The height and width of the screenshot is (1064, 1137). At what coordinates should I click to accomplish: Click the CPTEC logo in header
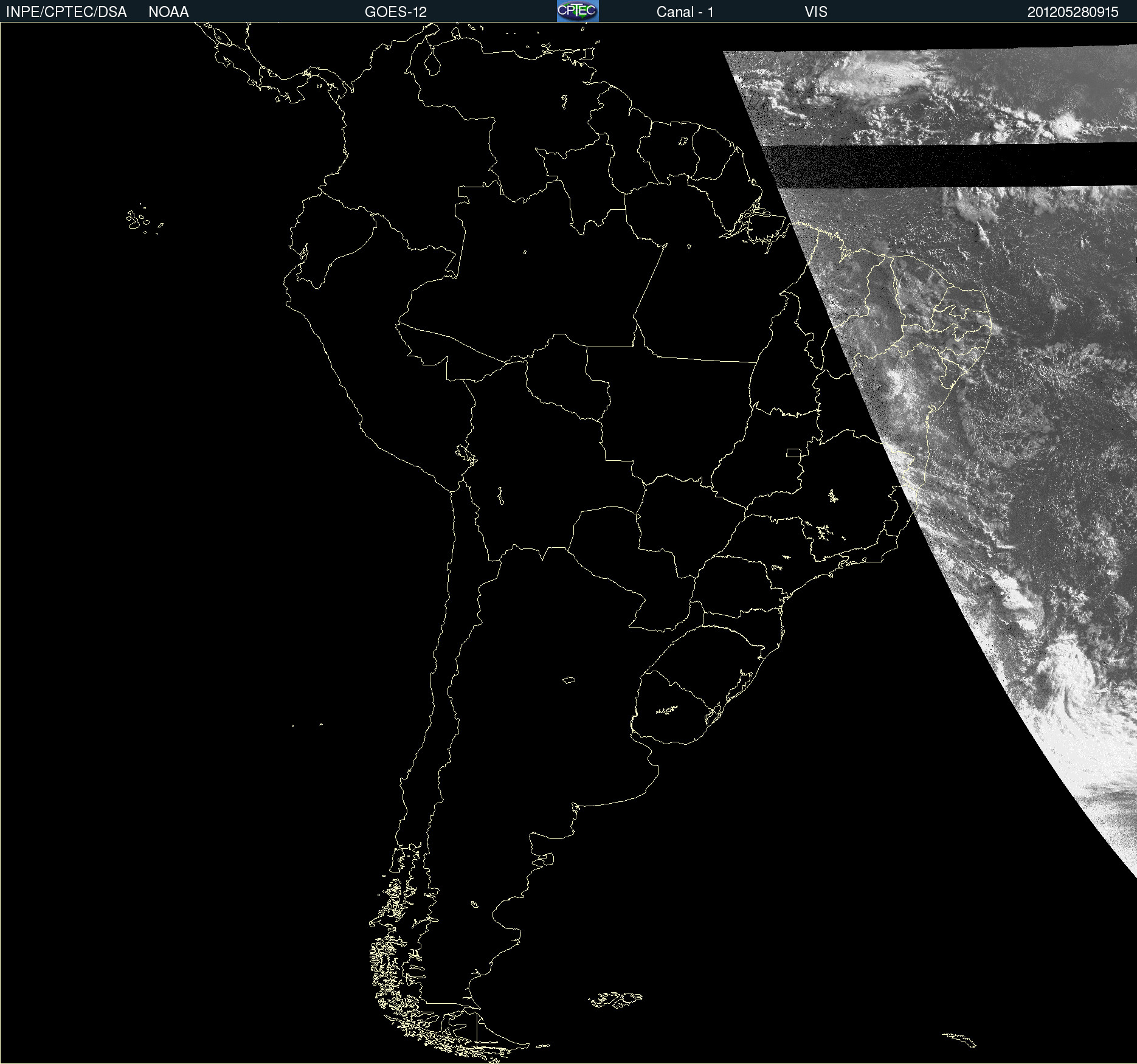click(578, 11)
